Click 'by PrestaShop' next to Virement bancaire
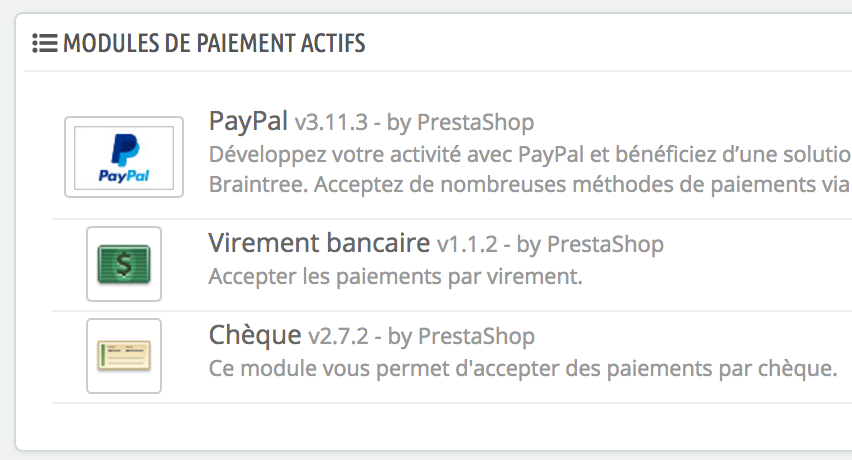This screenshot has height=460, width=852. 590,244
